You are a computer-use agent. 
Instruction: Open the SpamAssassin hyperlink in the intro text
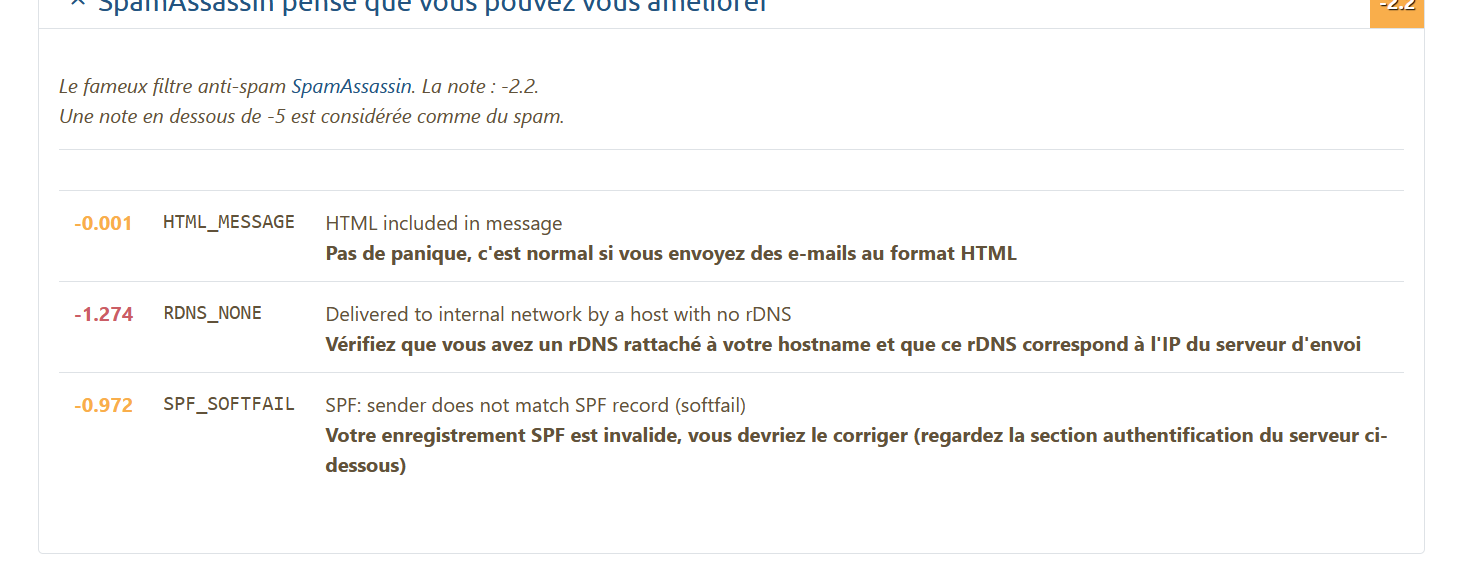352,87
